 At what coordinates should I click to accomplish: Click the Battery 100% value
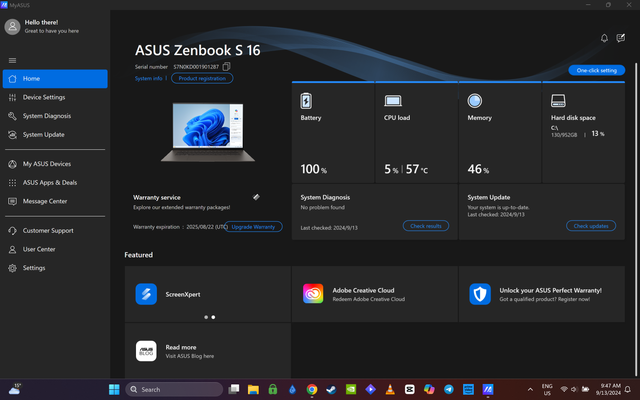(x=313, y=169)
